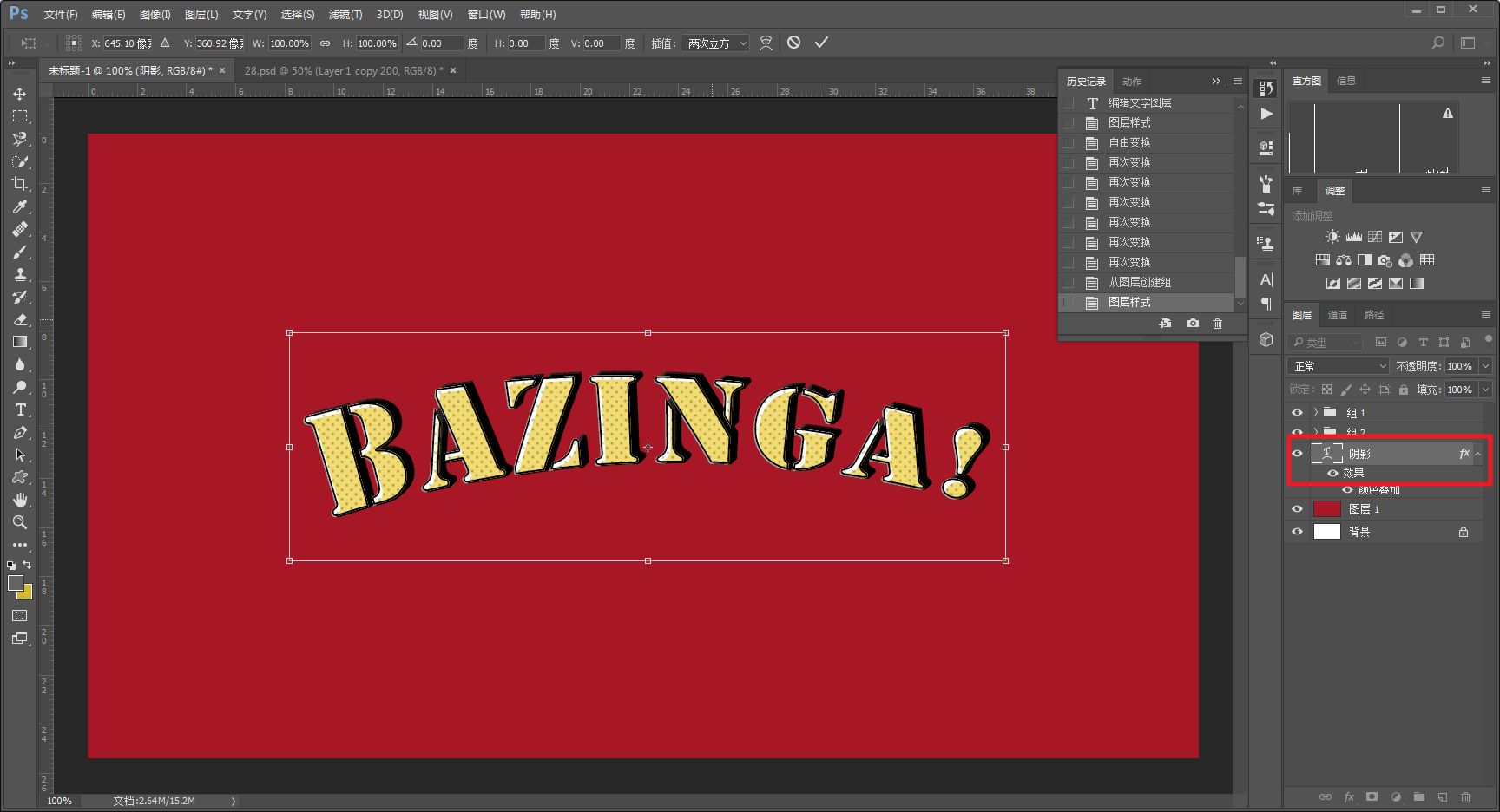
Task: Delete layer with trash icon
Action: pyautogui.click(x=1465, y=796)
